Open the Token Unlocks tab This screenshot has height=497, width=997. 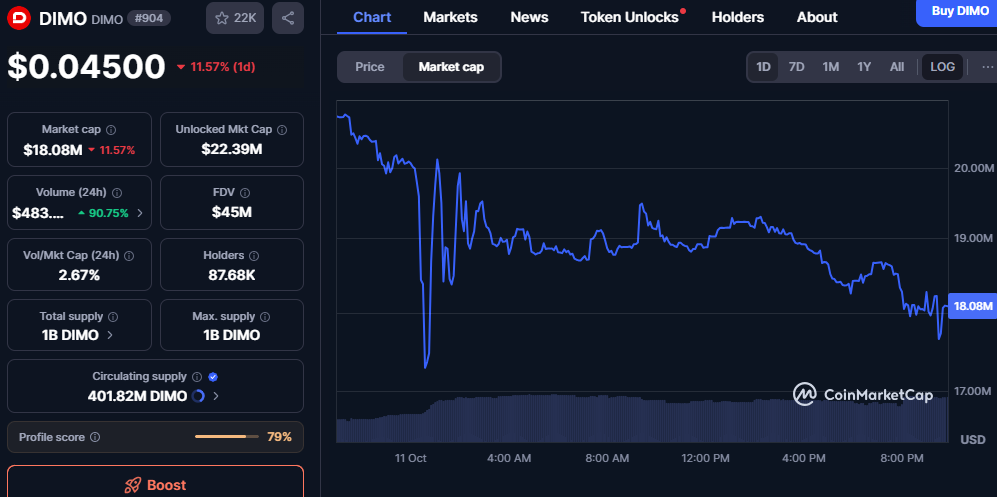pos(630,17)
